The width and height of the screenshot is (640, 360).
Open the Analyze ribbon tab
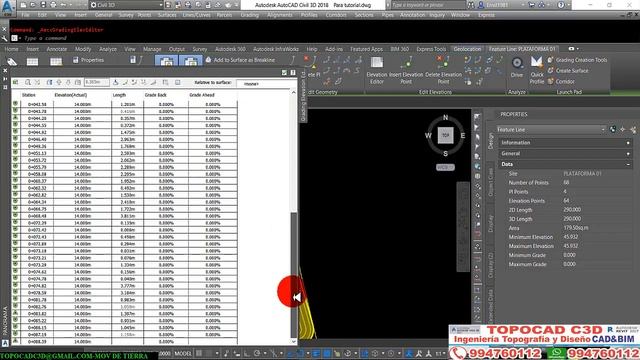[x=108, y=49]
